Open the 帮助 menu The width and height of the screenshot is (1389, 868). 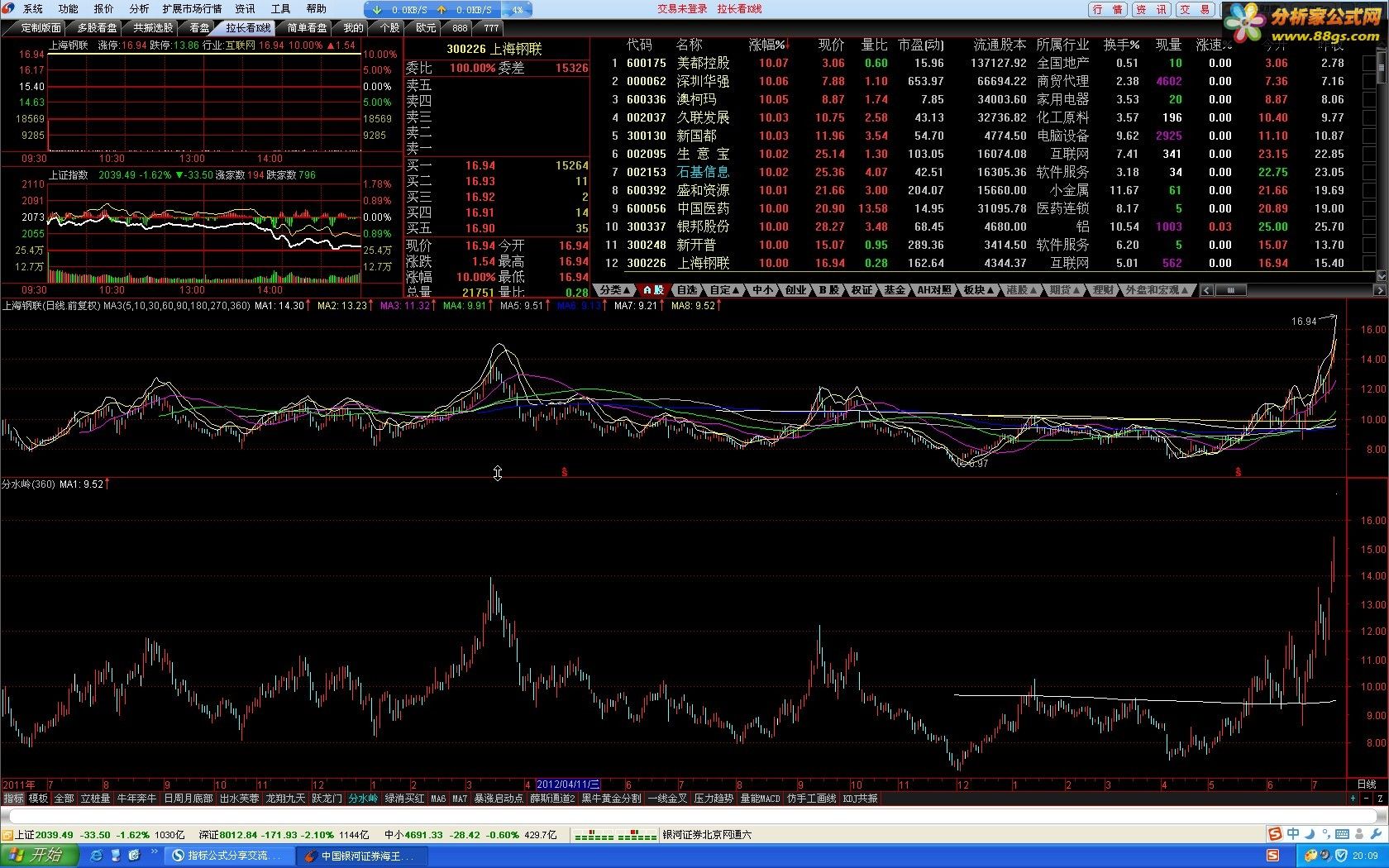click(317, 9)
